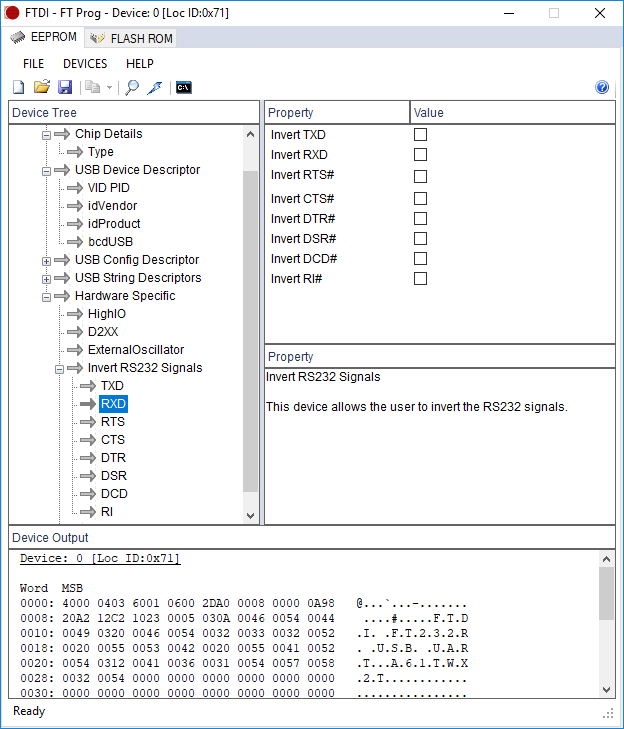The image size is (624, 729).
Task: Click arrow icon beside Hardware Specific
Action: click(x=62, y=296)
